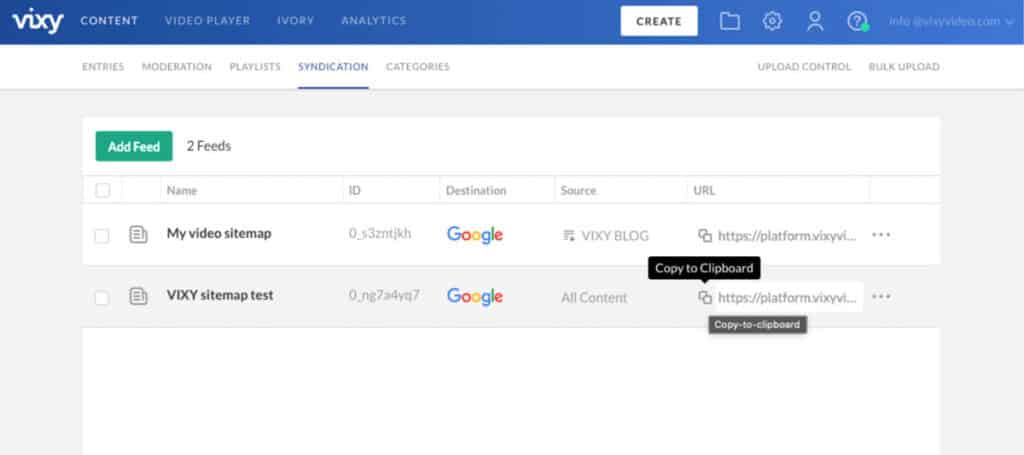Viewport: 1024px width, 455px height.
Task: Select the SYNDICATION tab
Action: pos(333,67)
